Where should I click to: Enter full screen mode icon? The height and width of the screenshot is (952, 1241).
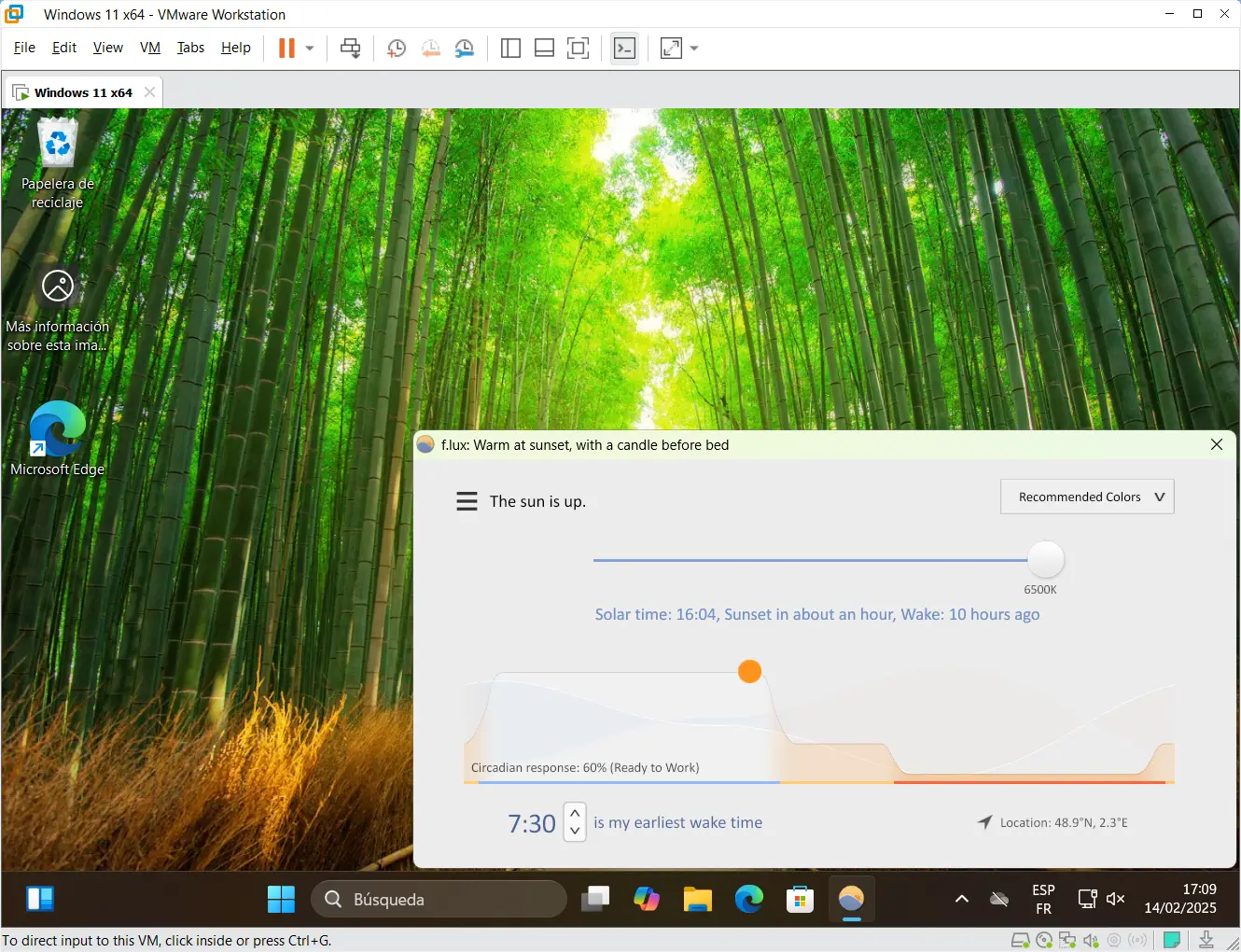pyautogui.click(x=579, y=49)
